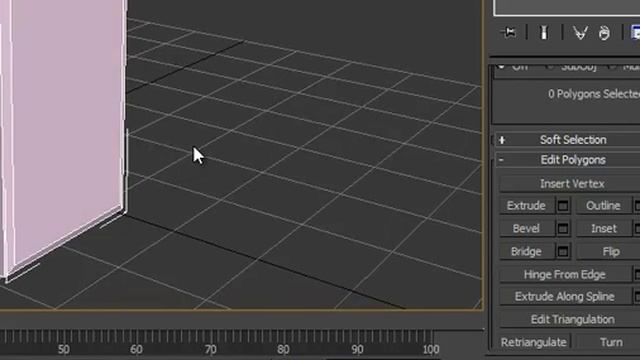Jump to frame 100 on timeline
640x360 pixels.
coord(431,349)
